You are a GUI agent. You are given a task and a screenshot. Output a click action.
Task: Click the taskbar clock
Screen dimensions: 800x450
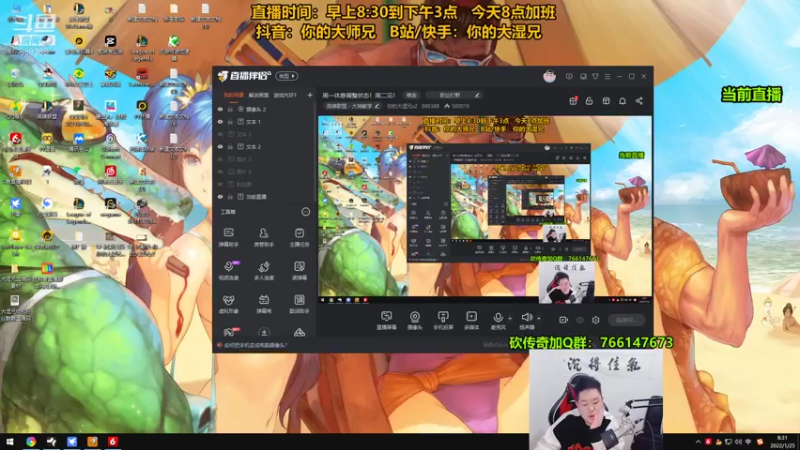[782, 442]
